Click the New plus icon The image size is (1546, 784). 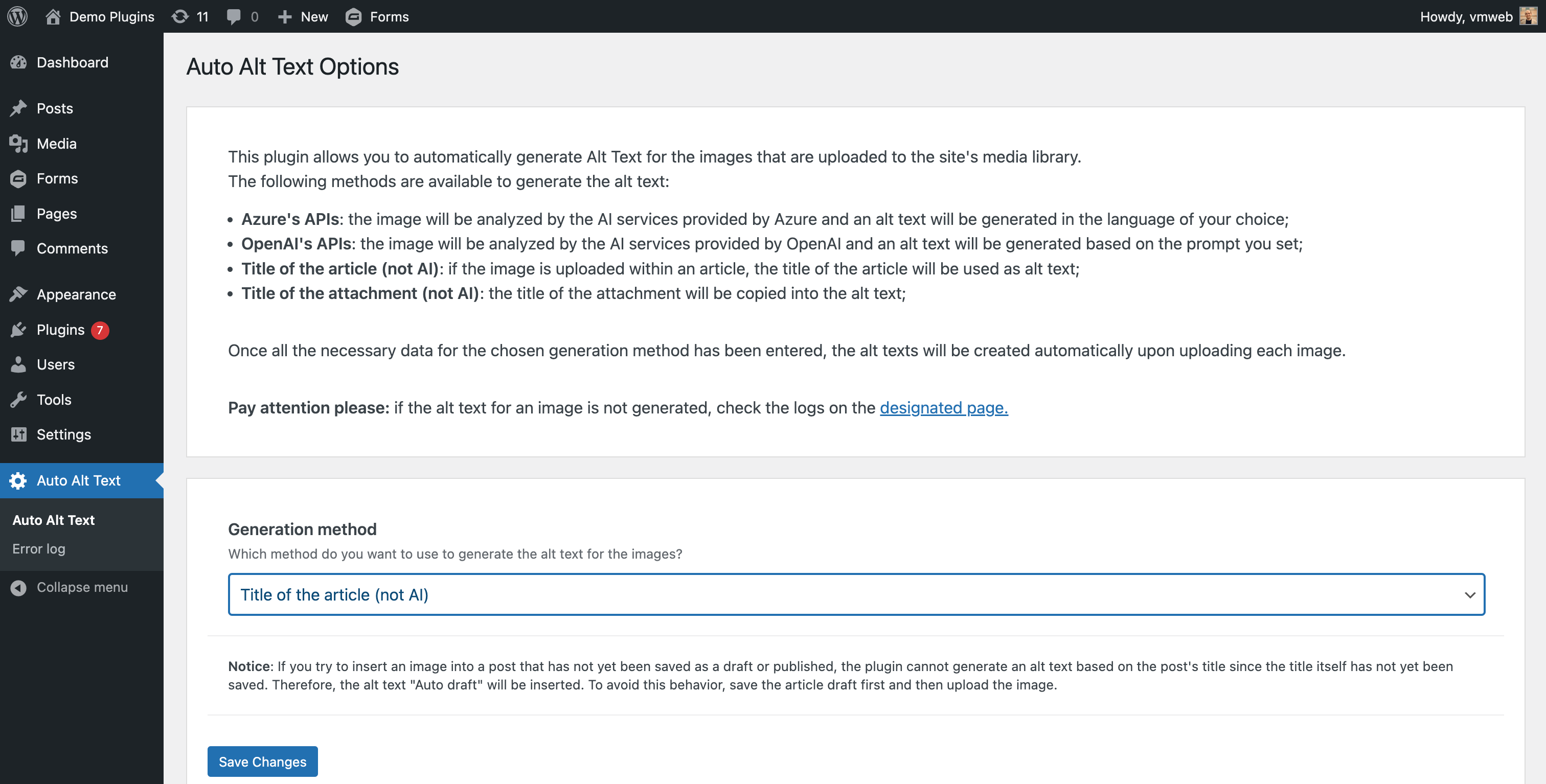pos(284,16)
